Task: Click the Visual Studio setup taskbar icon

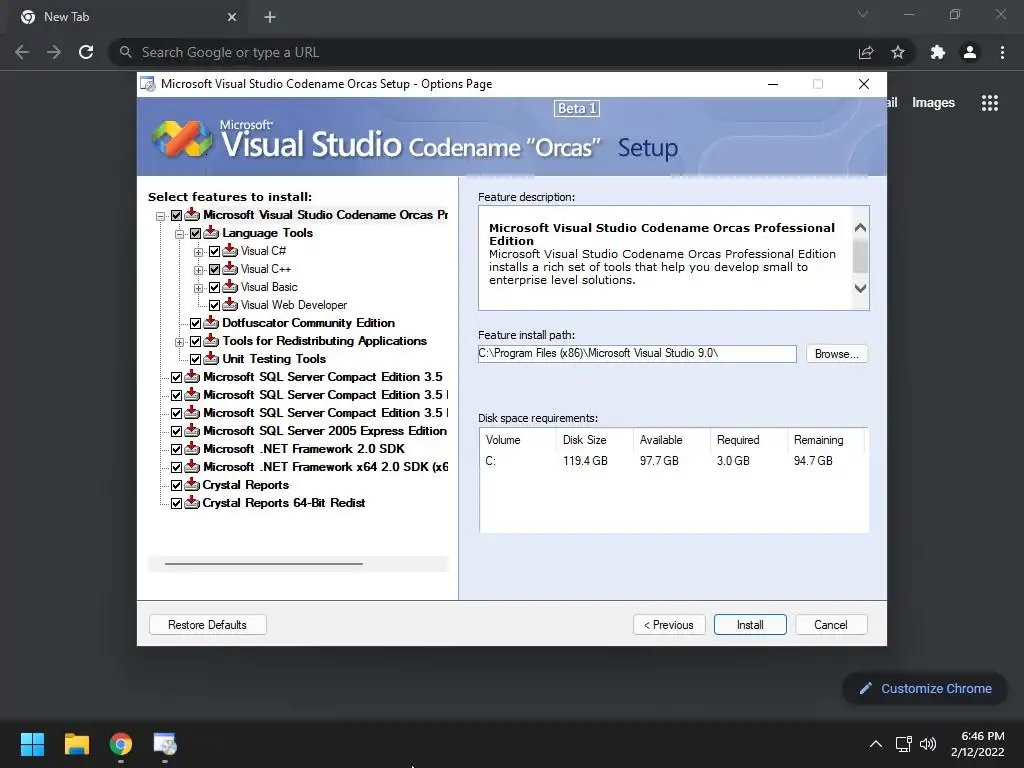Action: click(x=165, y=744)
